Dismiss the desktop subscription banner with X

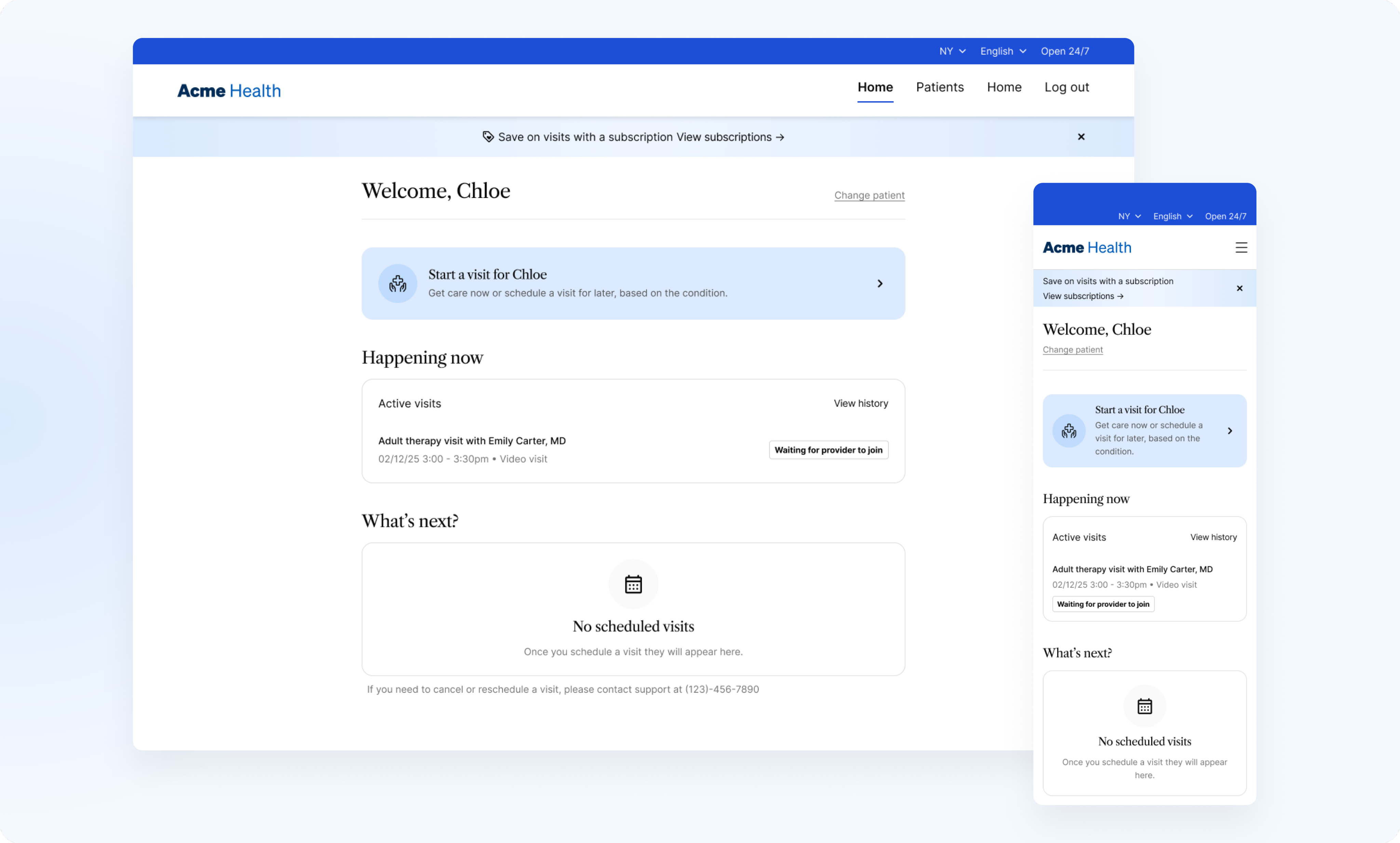click(1081, 137)
